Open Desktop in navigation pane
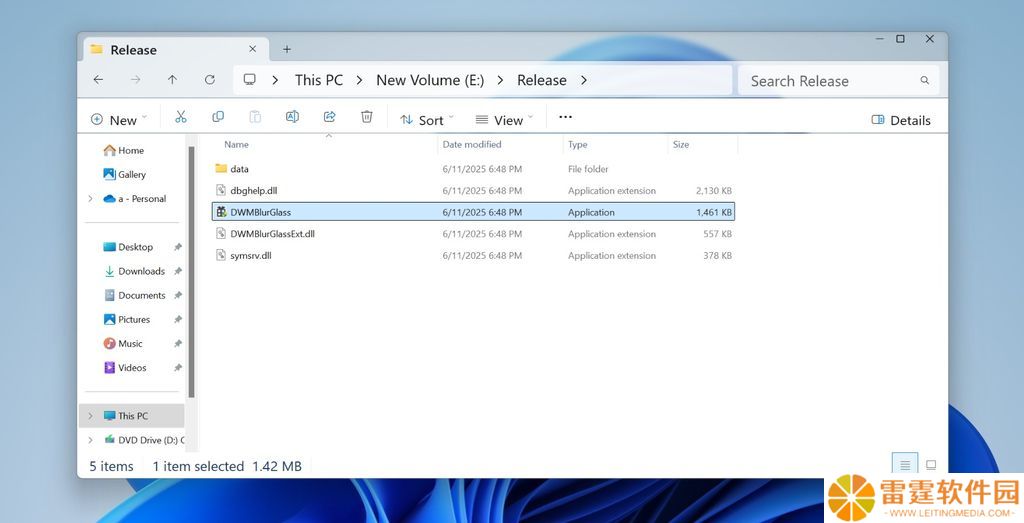 128,247
